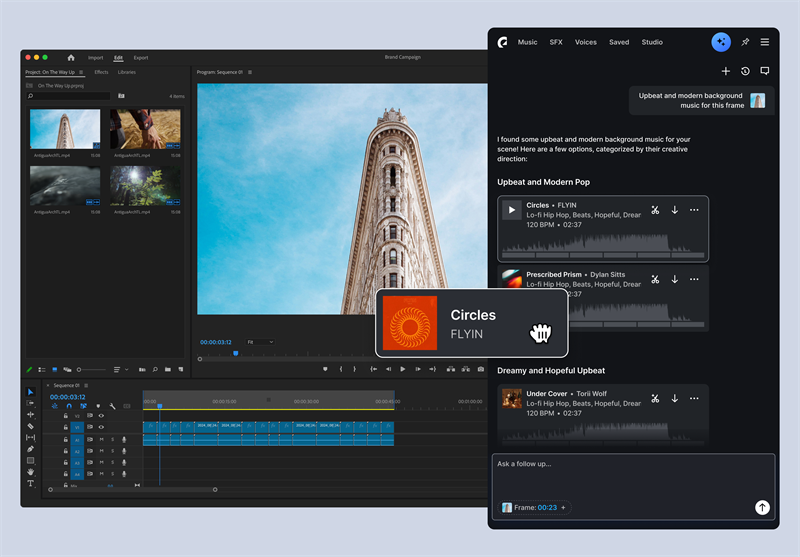
Task: Go to the Premiere Home screen icon
Action: tap(71, 58)
